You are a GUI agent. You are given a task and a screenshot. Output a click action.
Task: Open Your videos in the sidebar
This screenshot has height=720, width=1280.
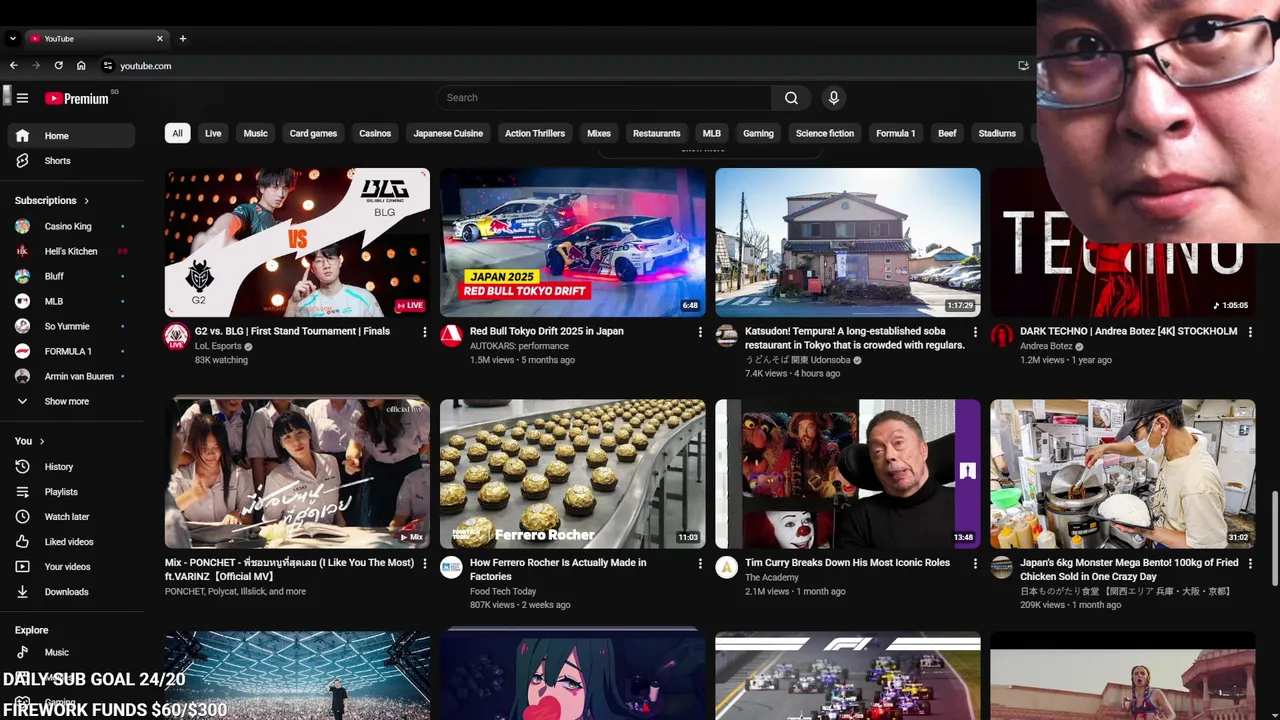(x=71, y=567)
